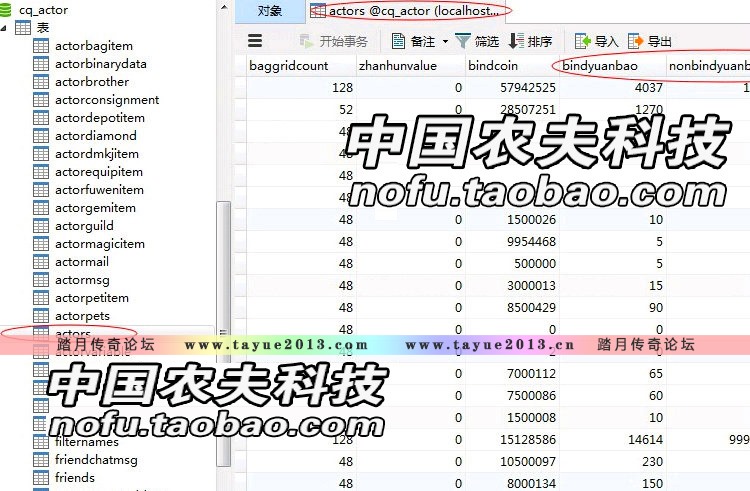Select bindcoin cell 7000112
The width and height of the screenshot is (750, 491).
513,374
